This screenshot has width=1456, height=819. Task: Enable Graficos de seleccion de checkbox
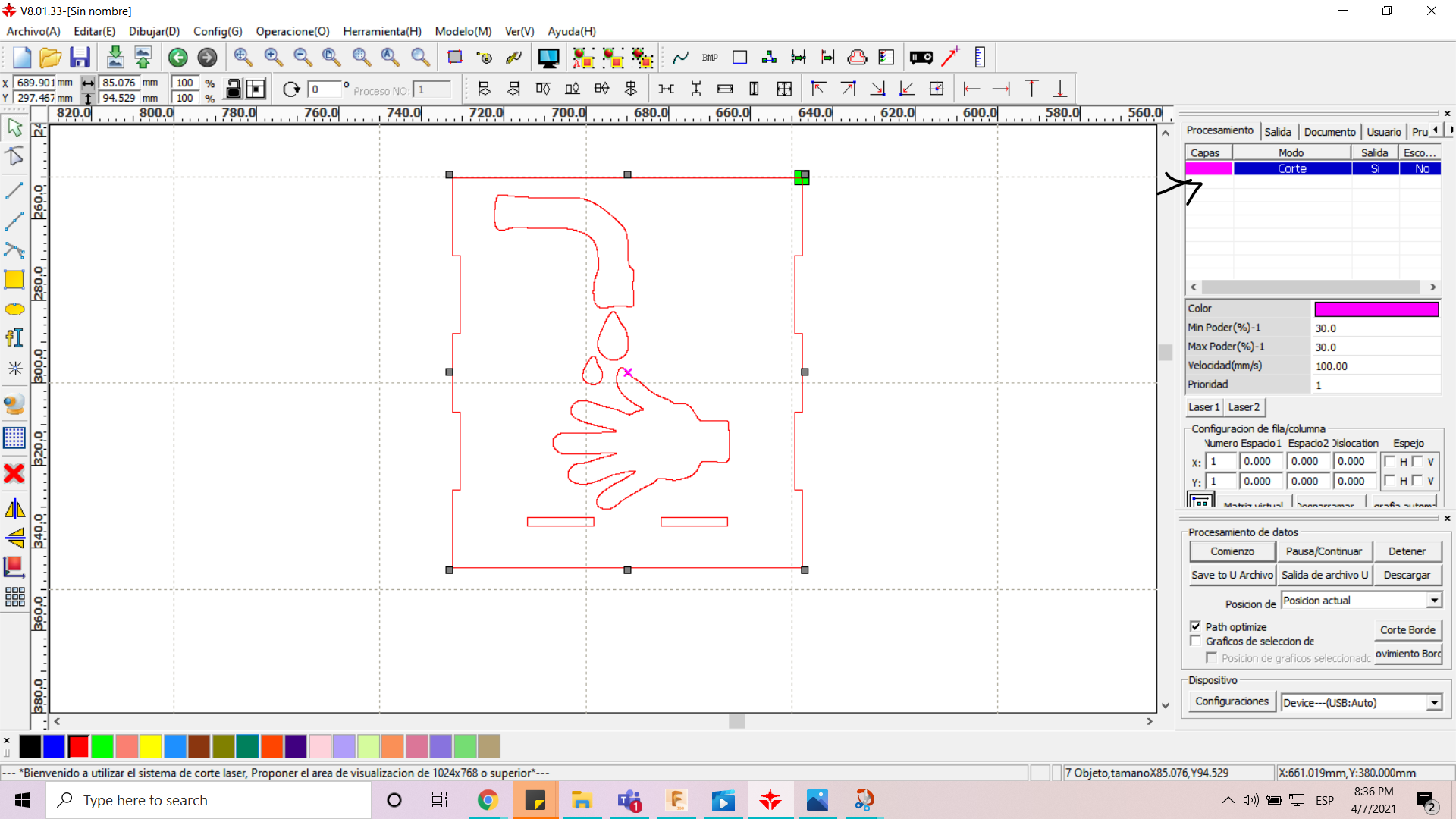[x=1196, y=642]
